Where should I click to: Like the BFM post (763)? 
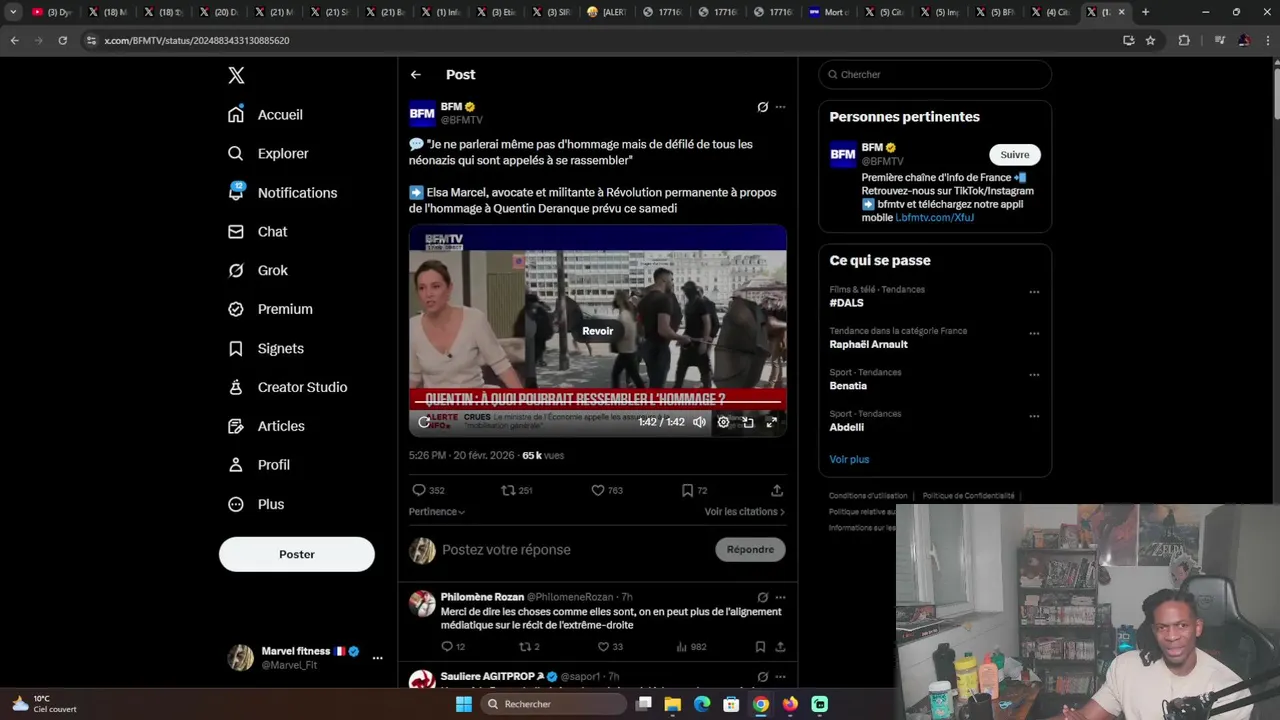(607, 490)
